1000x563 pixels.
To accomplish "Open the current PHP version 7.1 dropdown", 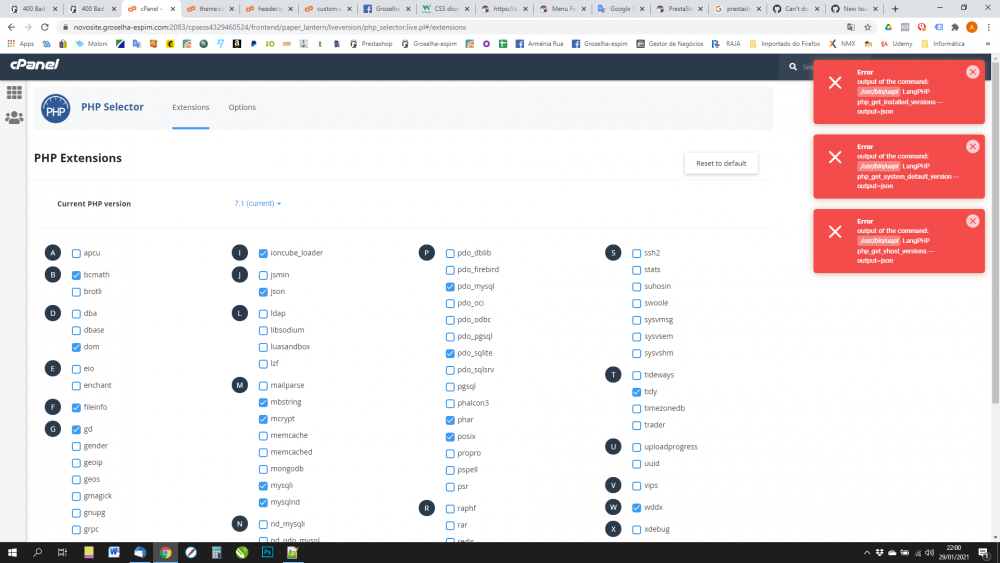I will [258, 203].
